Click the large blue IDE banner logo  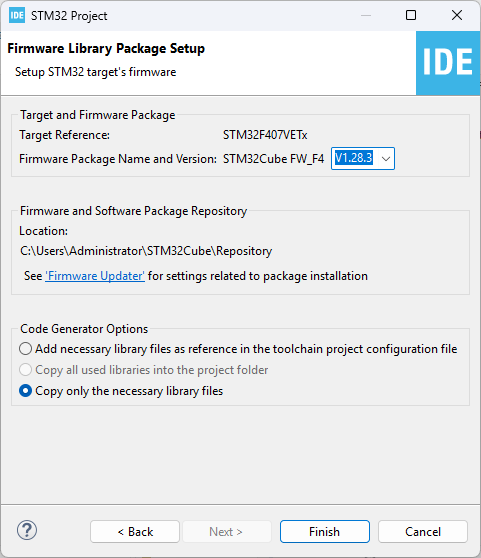[448, 63]
